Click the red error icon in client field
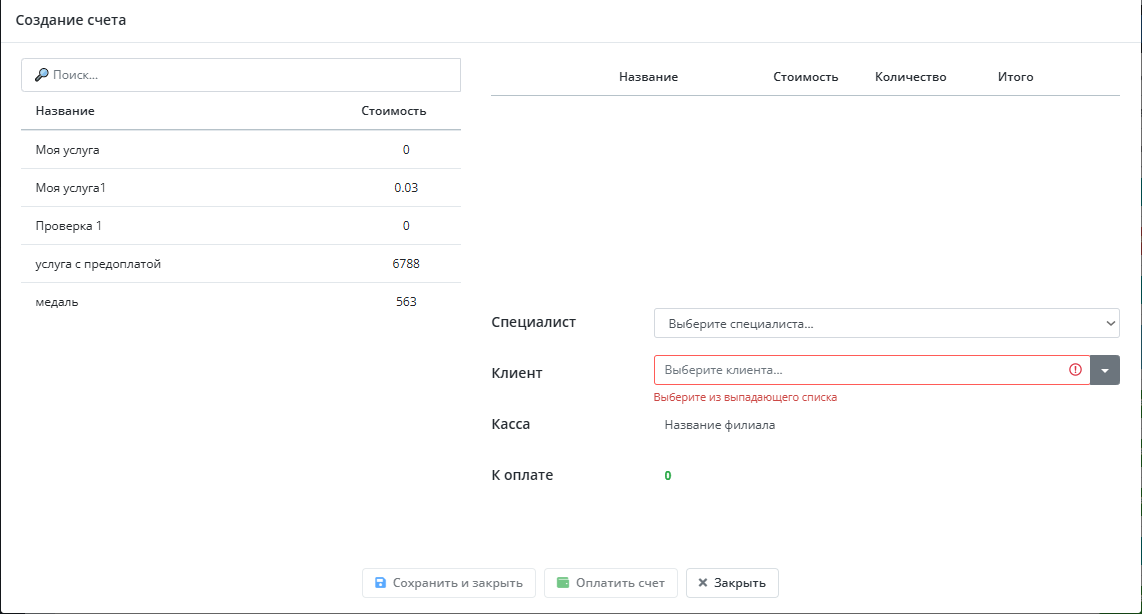The image size is (1142, 614). 1075,370
